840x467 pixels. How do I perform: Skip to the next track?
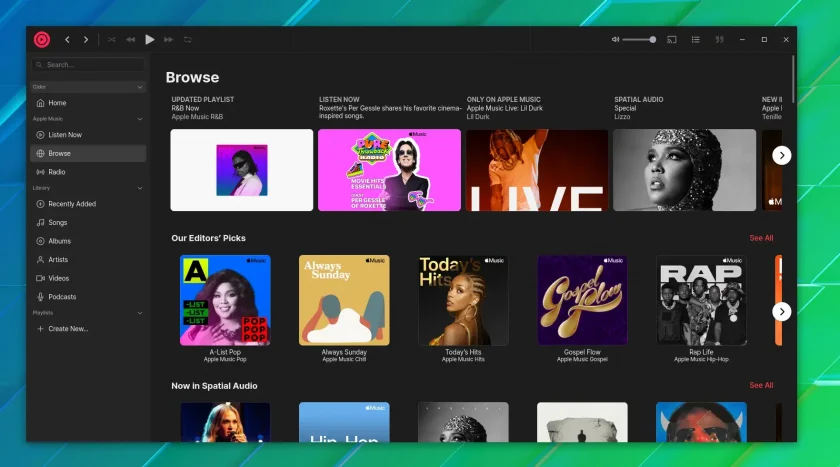[168, 40]
